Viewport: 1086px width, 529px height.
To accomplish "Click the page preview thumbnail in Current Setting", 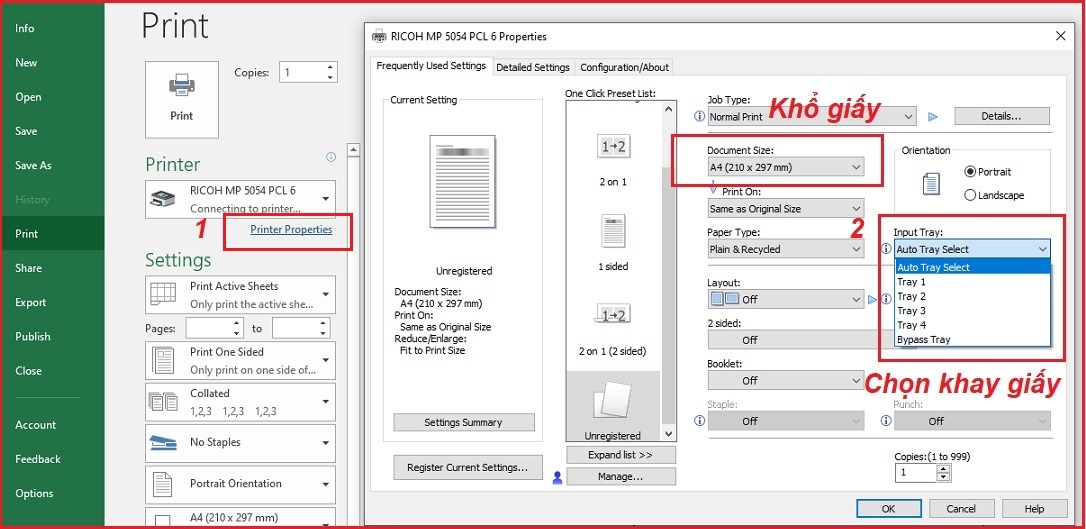I will [463, 181].
